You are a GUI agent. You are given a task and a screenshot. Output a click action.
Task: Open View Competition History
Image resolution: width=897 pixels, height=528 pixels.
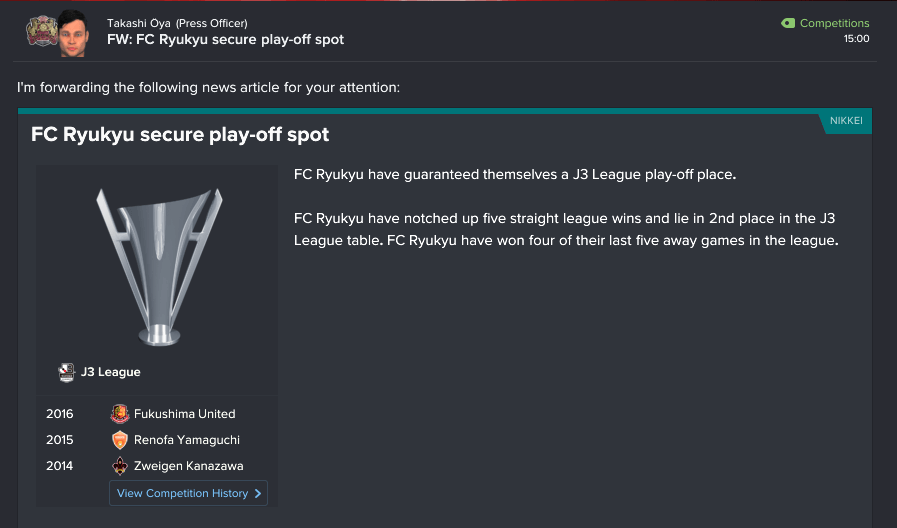pyautogui.click(x=188, y=493)
